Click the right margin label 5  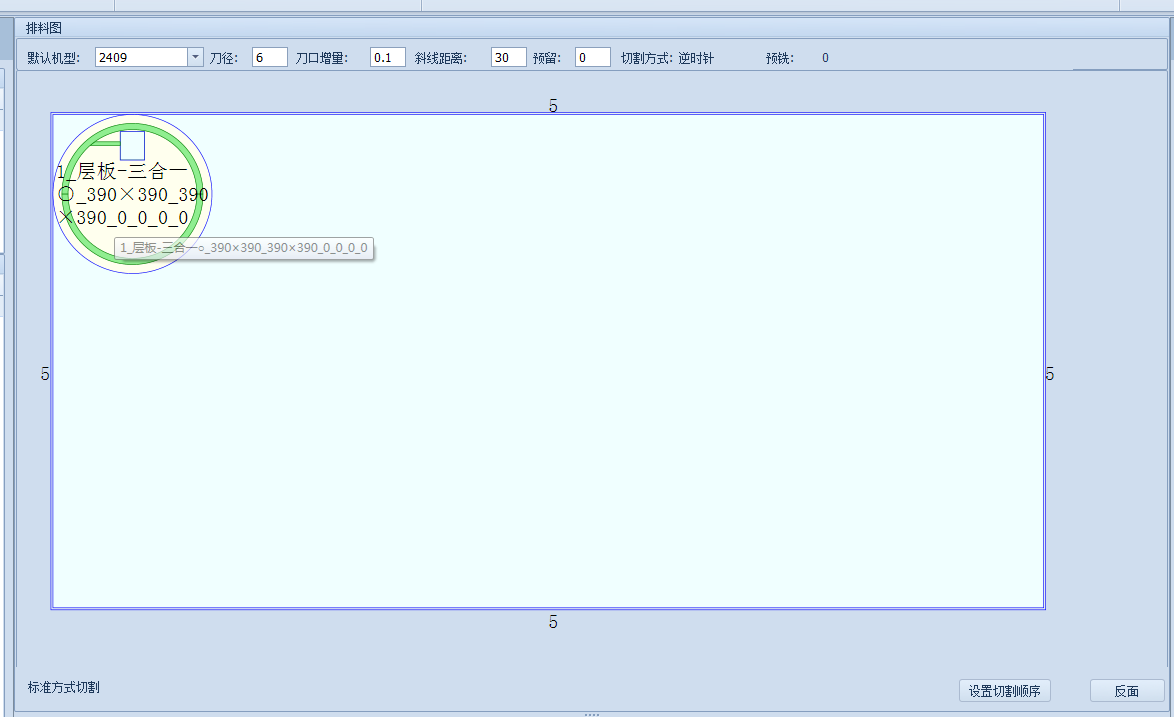1049,374
